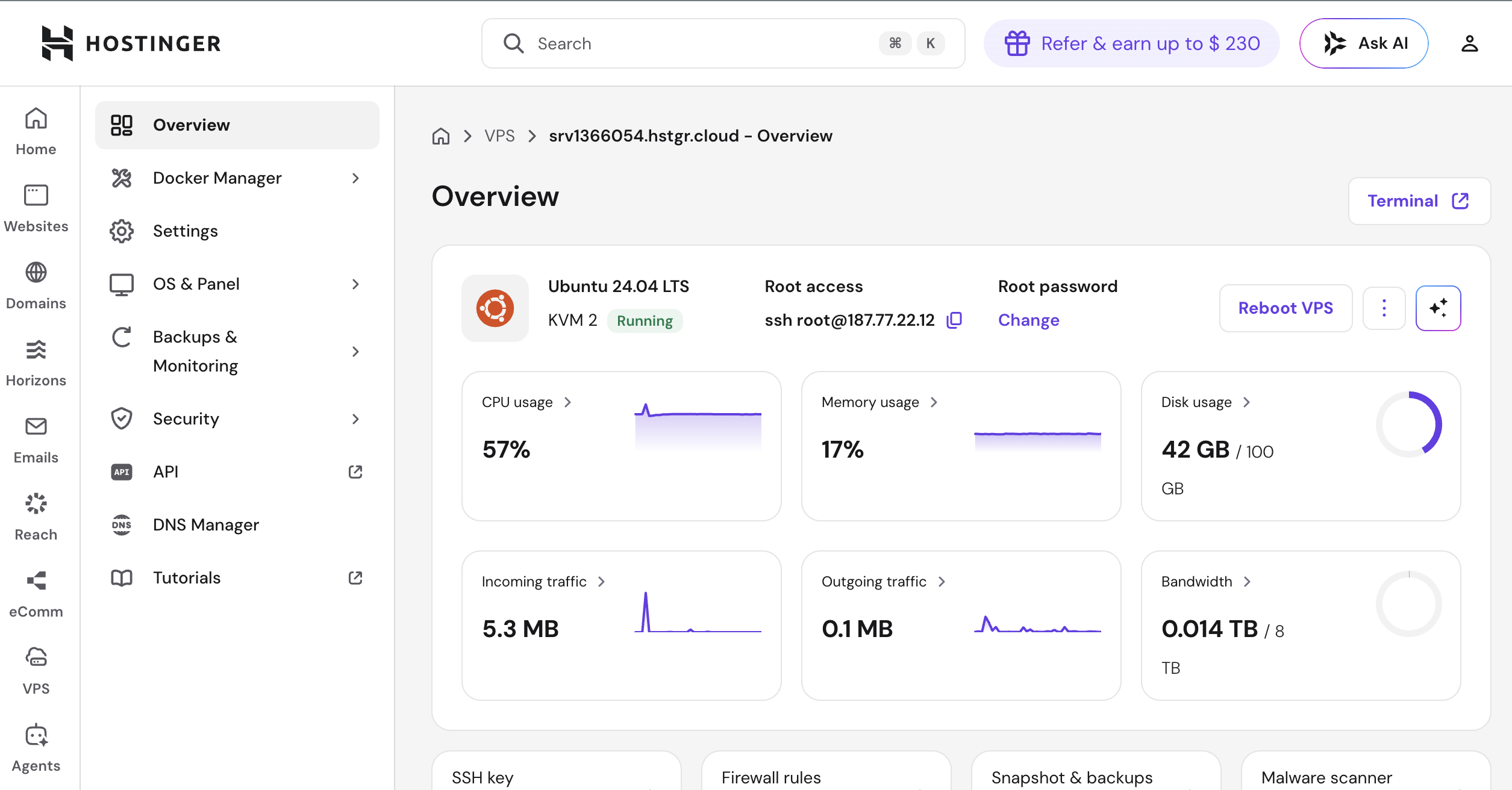This screenshot has height=790, width=1512.
Task: Click the CPU usage sparkline graph
Action: click(x=698, y=426)
